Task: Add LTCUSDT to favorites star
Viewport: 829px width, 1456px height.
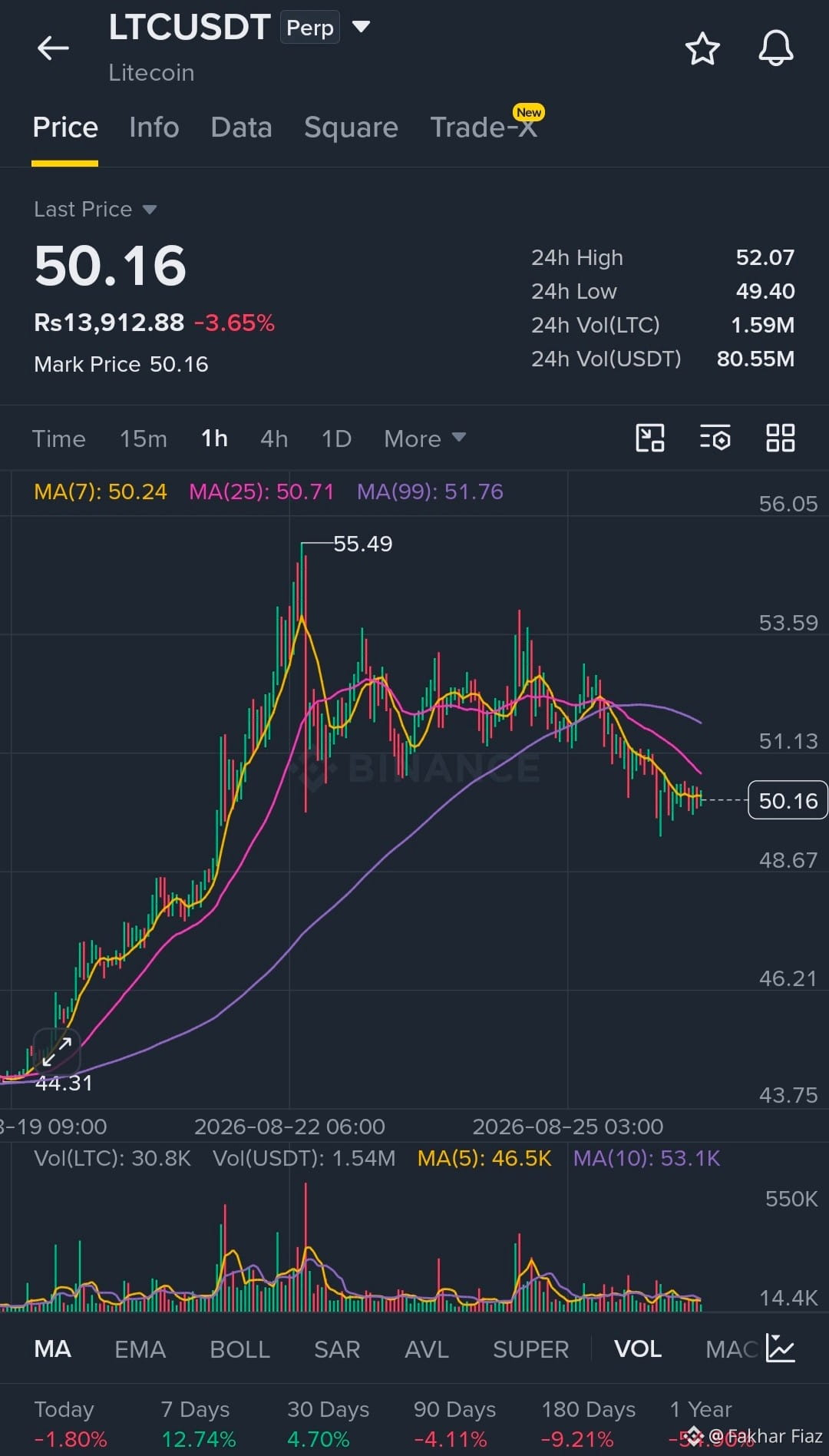Action: click(702, 48)
